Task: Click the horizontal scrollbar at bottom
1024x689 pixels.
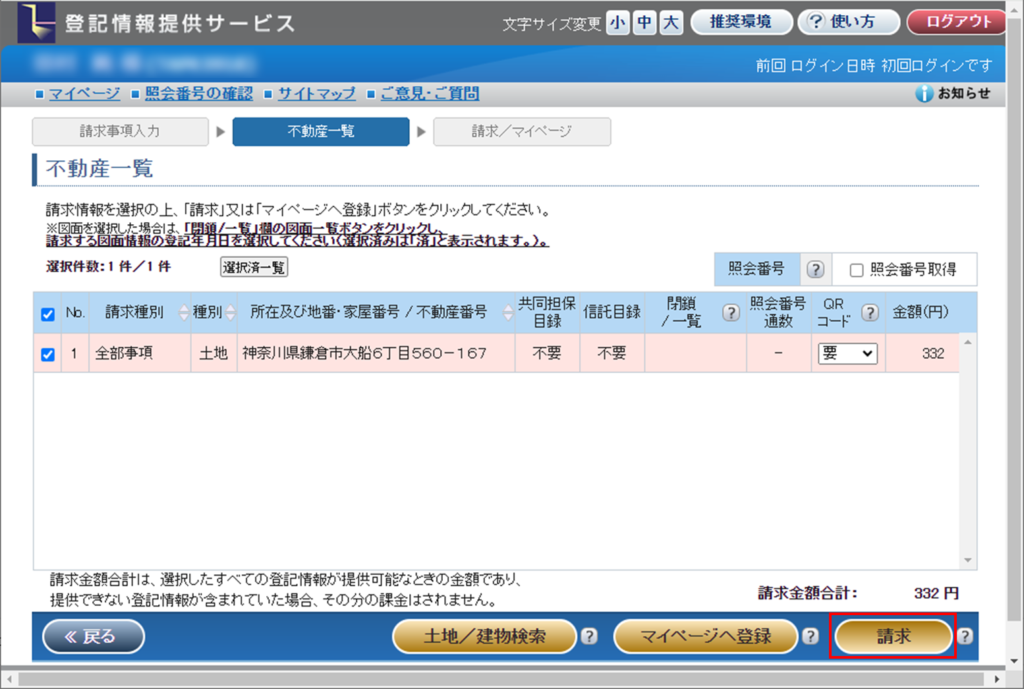Action: click(500, 680)
